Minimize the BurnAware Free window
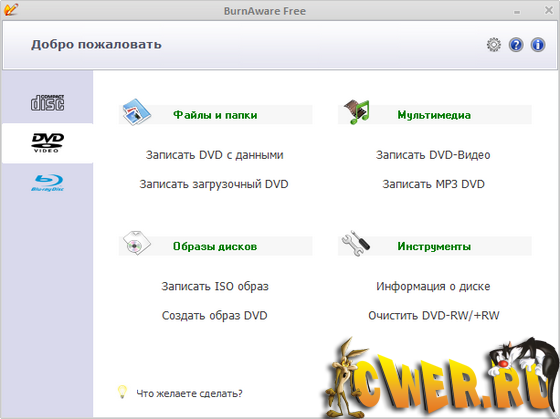The width and height of the screenshot is (560, 419). 517,12
